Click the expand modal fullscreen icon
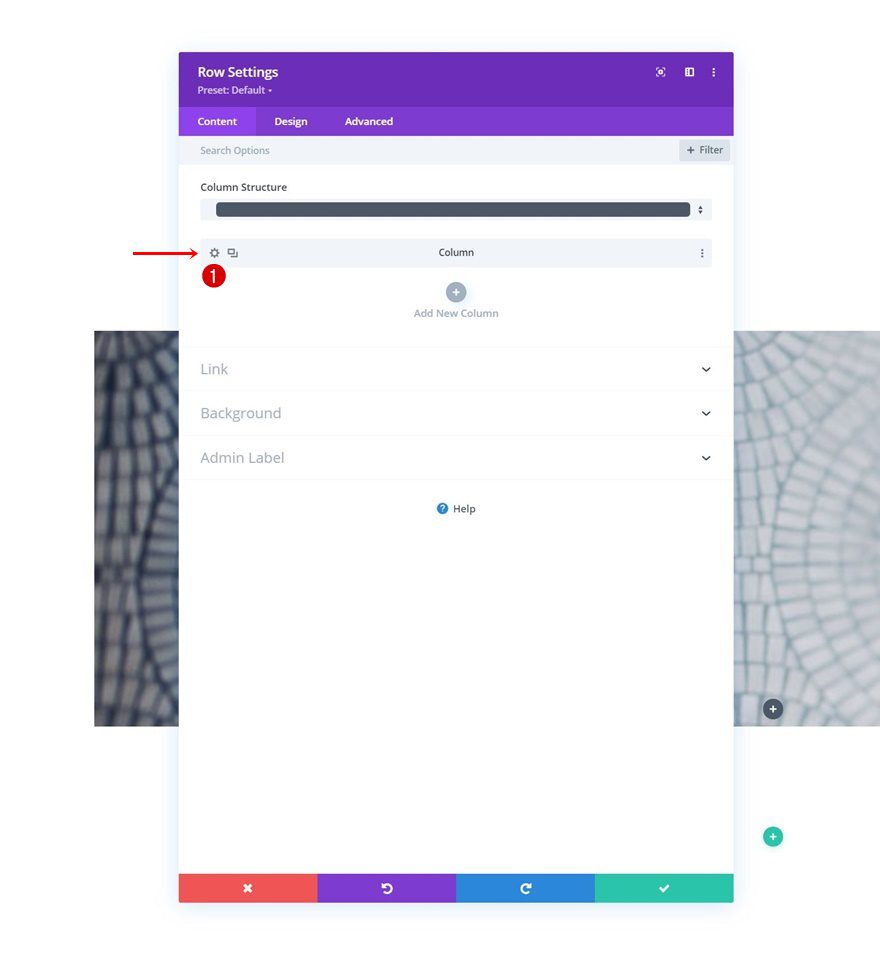Viewport: 880px width, 958px height. point(661,72)
